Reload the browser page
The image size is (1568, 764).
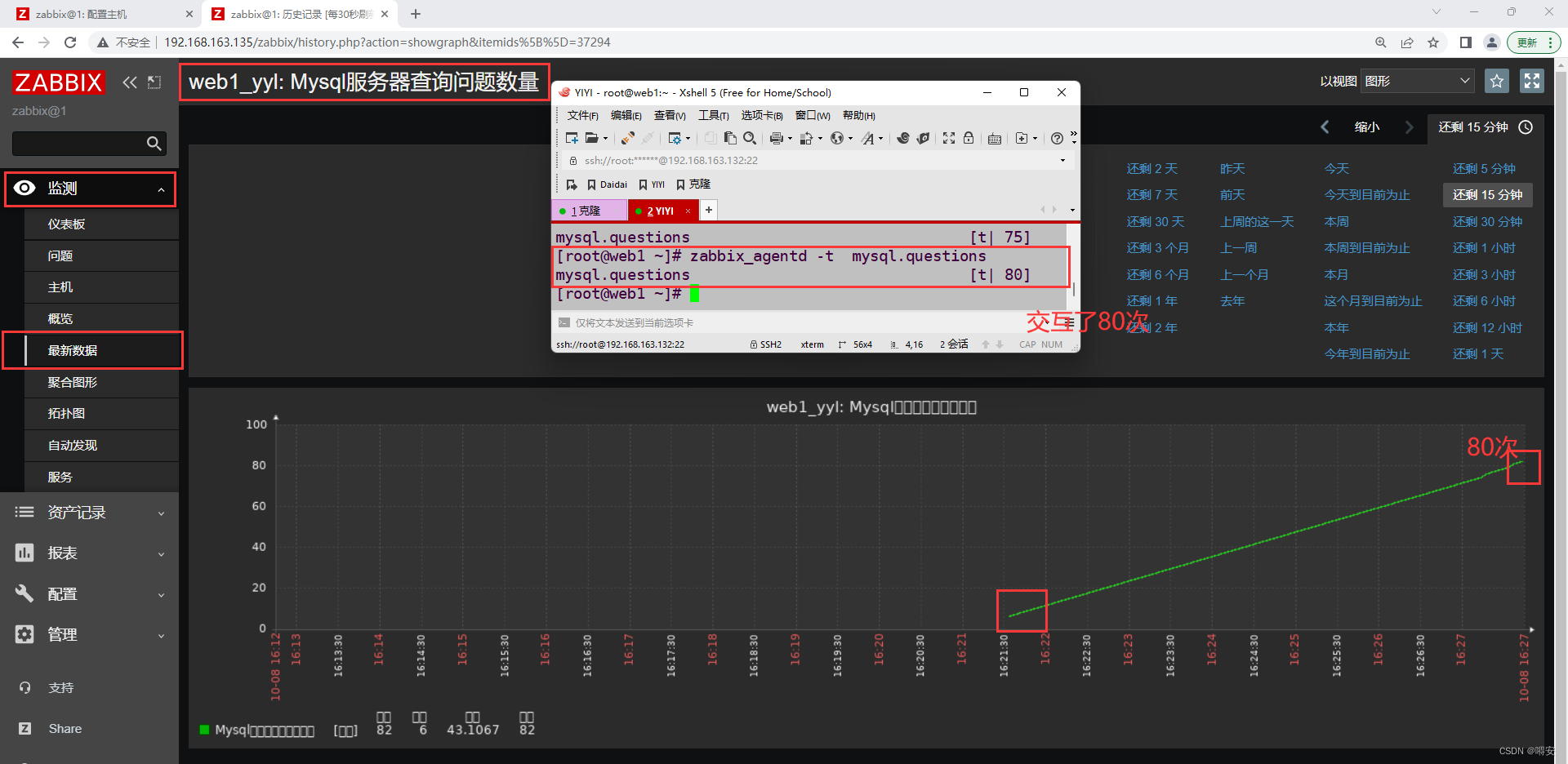click(x=70, y=42)
